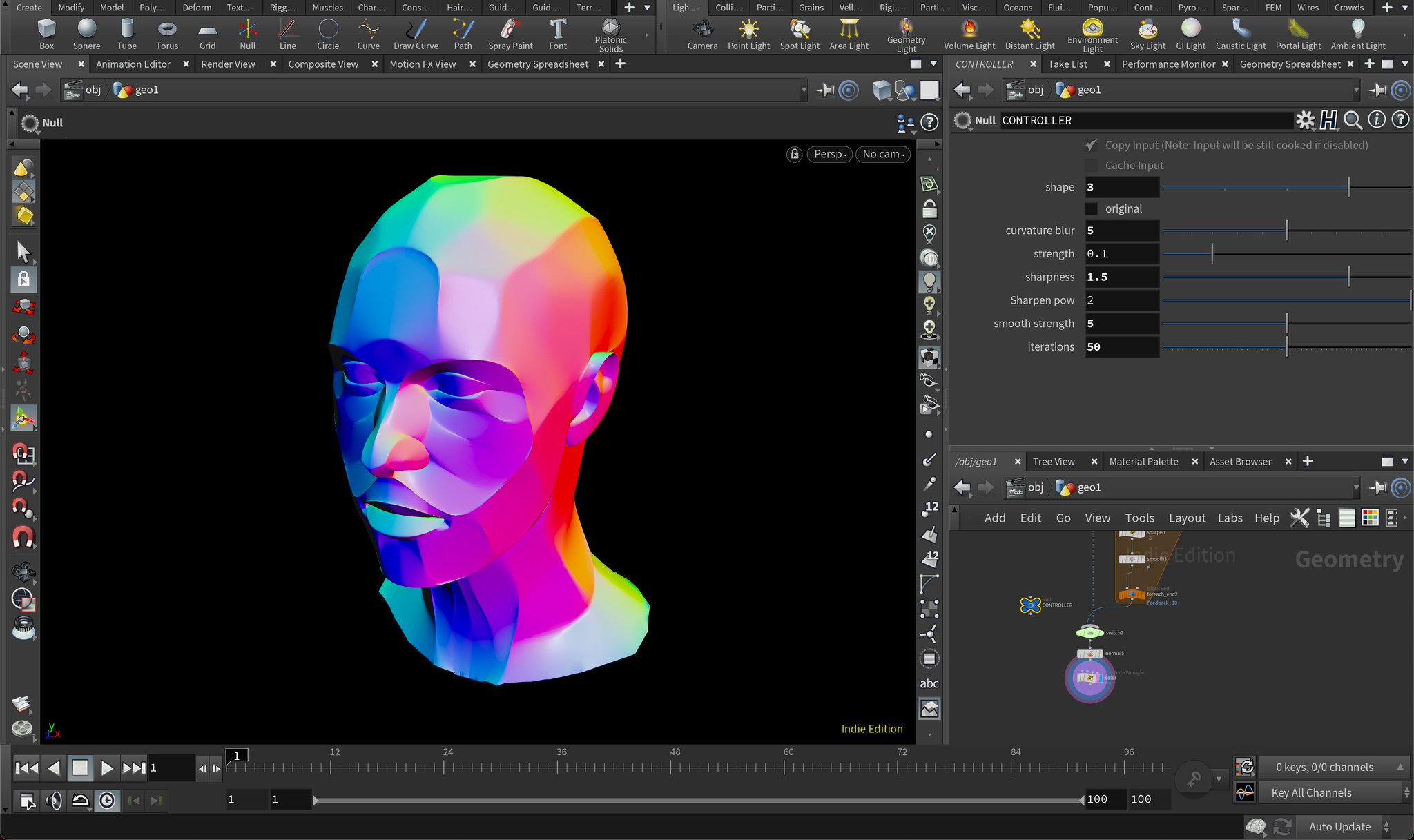Click the iterations parameter slider

[1286, 347]
